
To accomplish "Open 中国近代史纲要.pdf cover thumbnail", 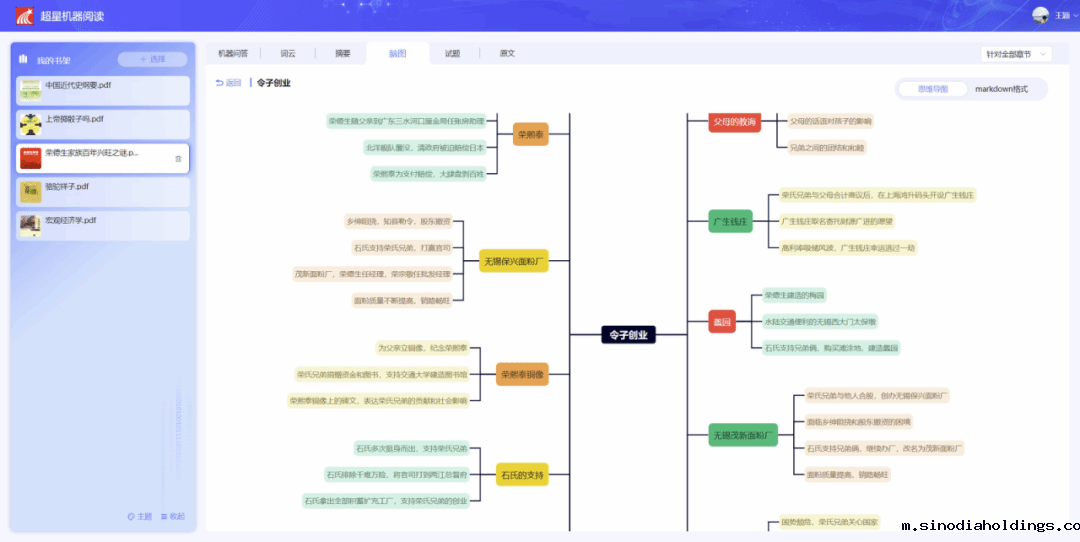I will (x=31, y=90).
